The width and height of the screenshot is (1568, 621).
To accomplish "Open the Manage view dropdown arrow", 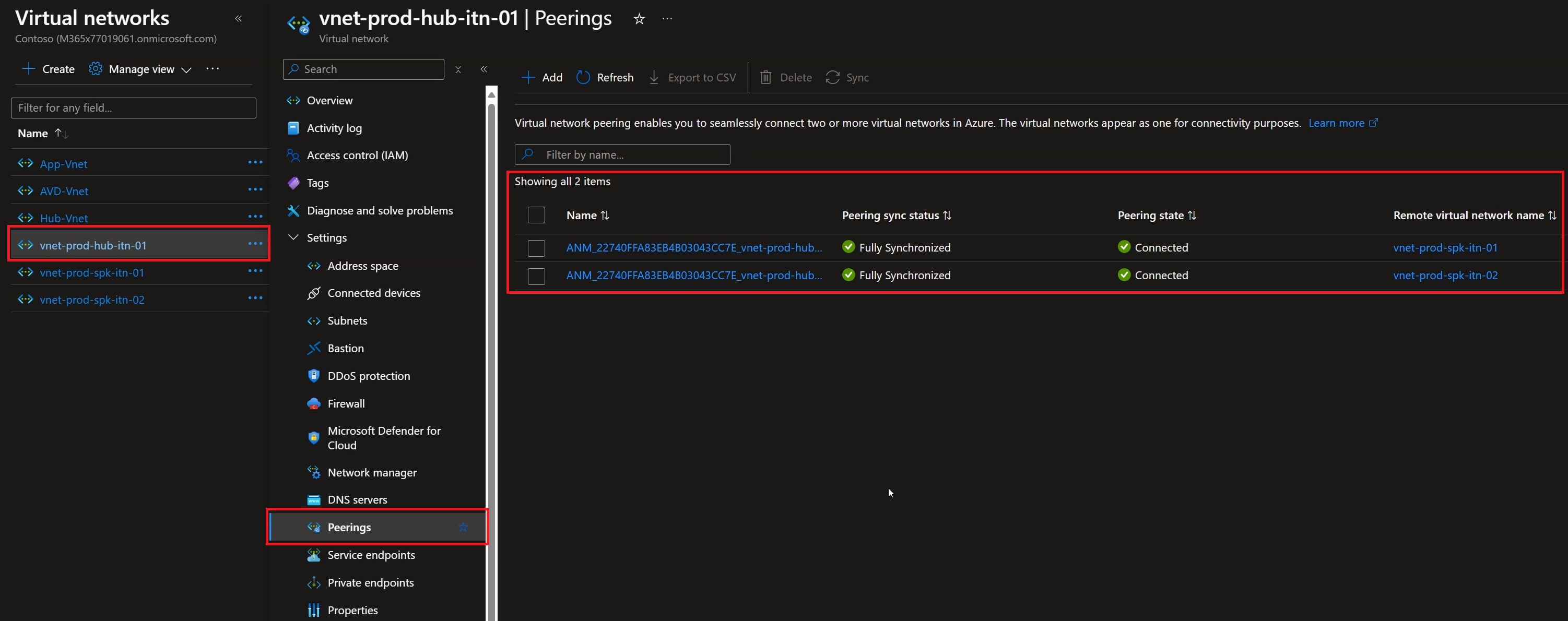I will tap(187, 70).
